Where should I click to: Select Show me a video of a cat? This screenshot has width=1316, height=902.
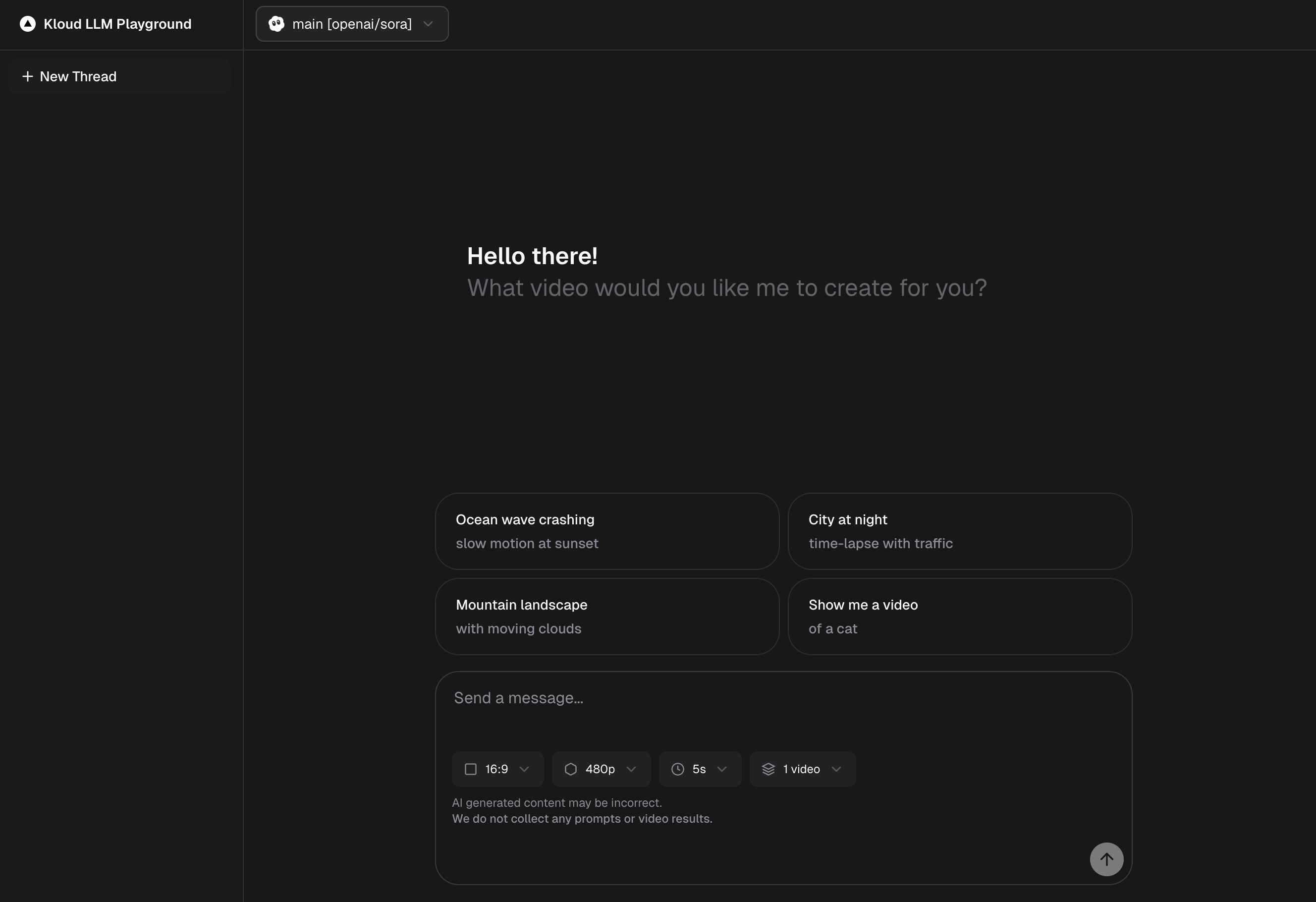pyautogui.click(x=959, y=617)
